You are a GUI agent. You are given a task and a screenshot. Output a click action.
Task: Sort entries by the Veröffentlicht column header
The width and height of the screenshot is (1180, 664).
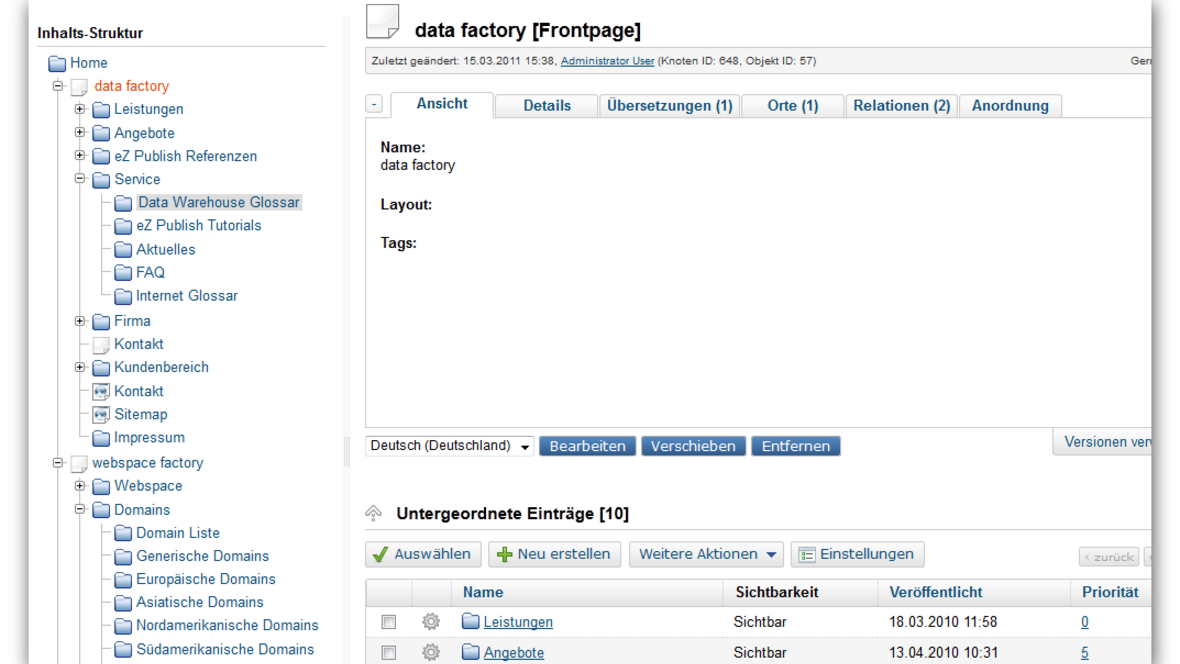935,592
